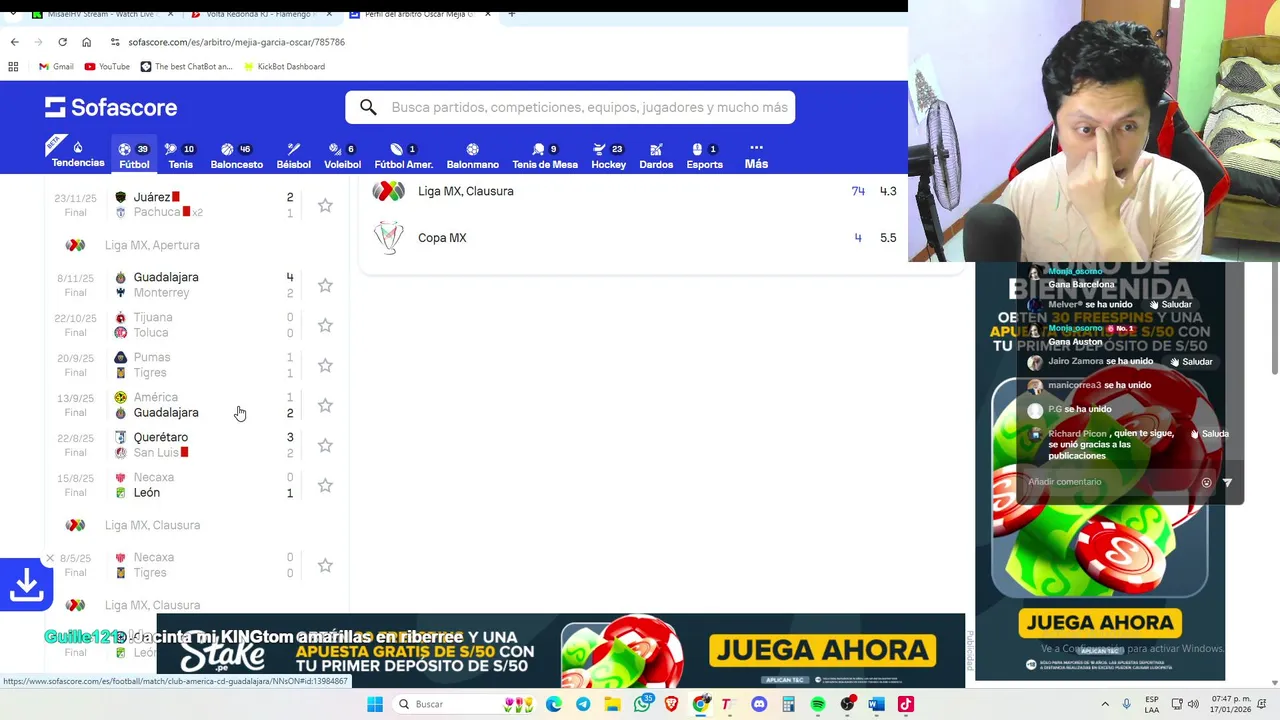Reload the current page
Viewport: 1280px width, 720px height.
click(x=62, y=42)
